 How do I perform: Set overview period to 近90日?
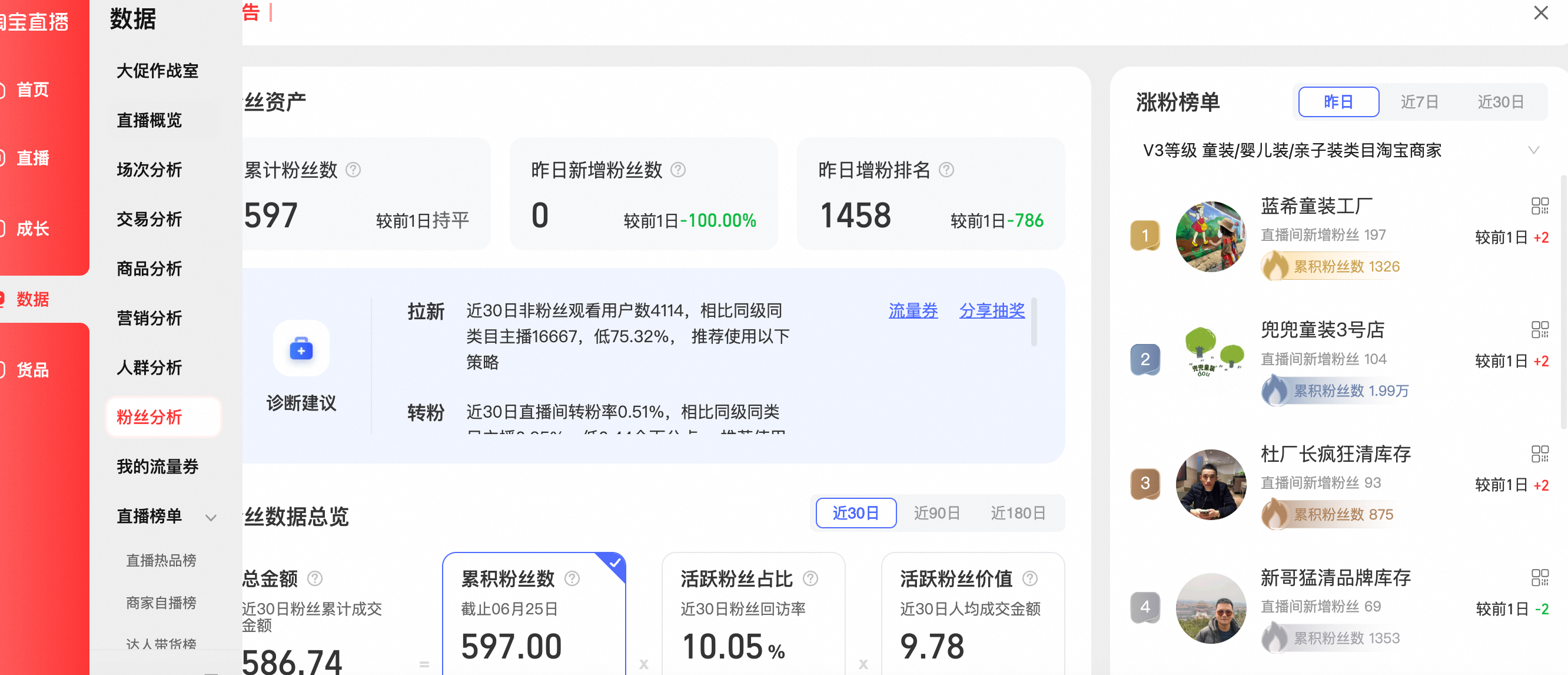point(937,513)
